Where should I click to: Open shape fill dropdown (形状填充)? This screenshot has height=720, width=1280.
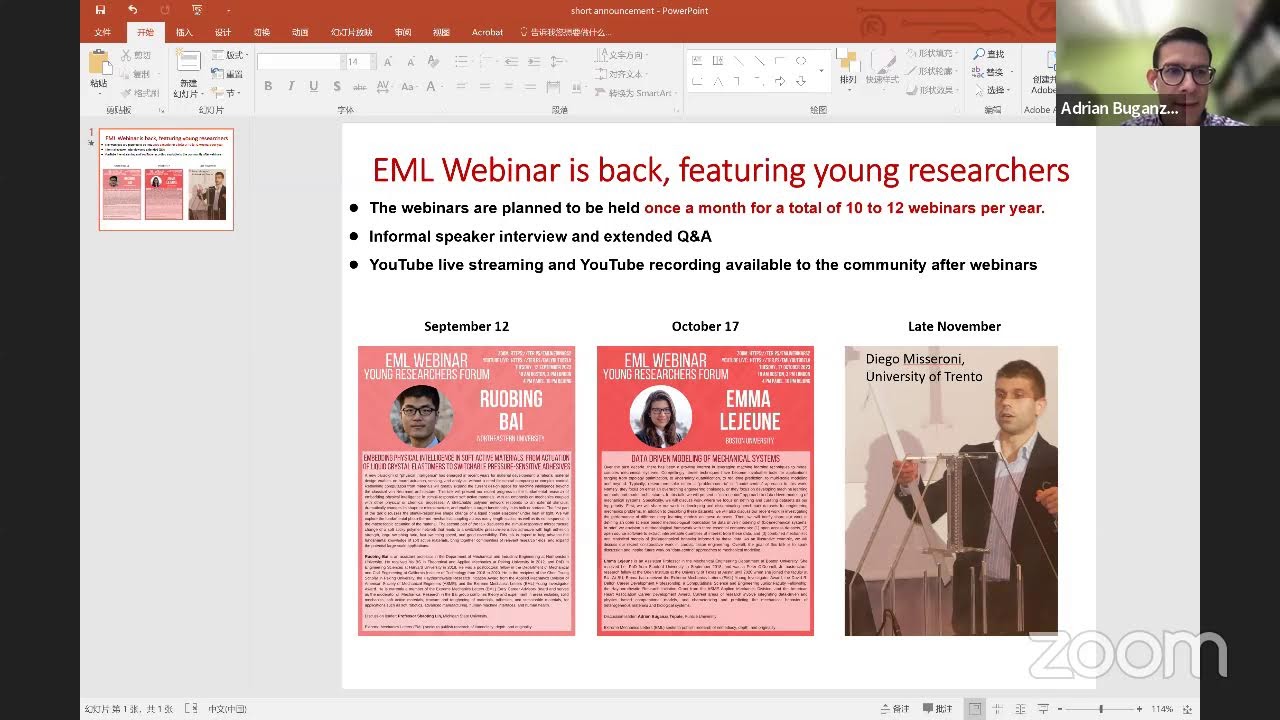pos(934,53)
